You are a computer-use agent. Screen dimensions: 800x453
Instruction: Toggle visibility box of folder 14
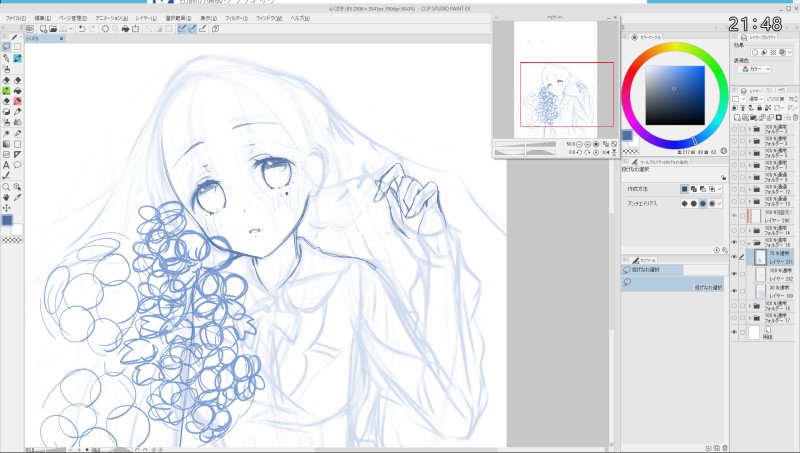click(734, 230)
